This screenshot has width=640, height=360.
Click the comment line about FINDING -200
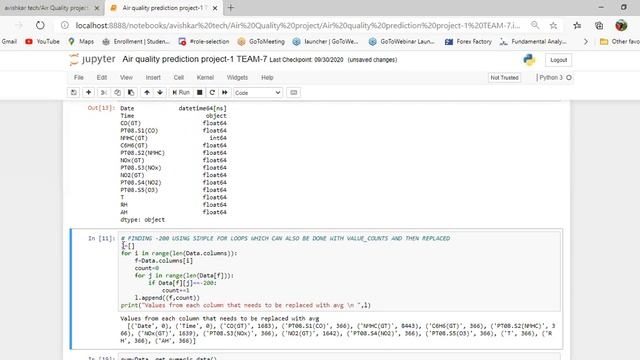(x=286, y=238)
